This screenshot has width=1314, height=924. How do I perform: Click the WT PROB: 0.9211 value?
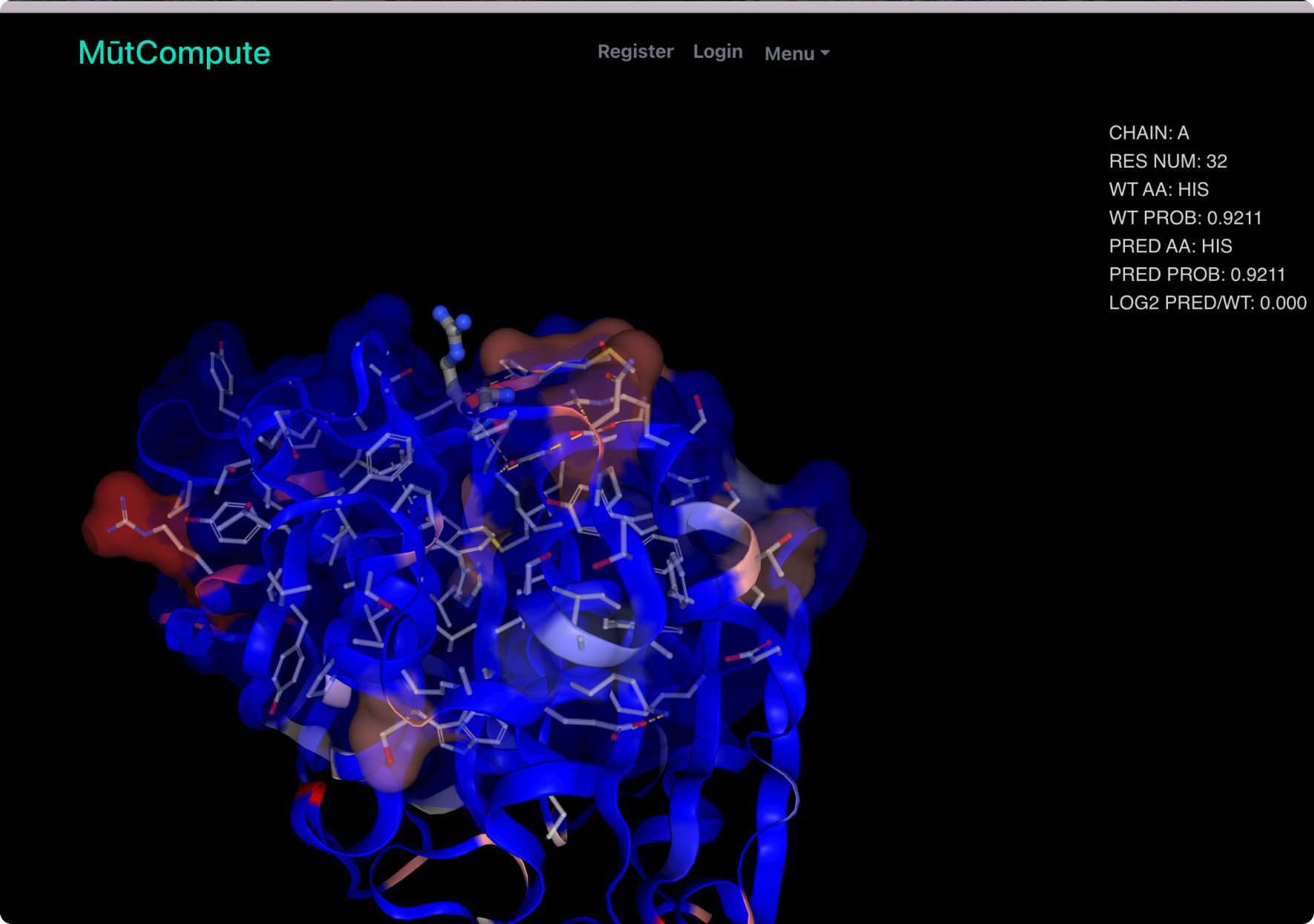[x=1184, y=218]
